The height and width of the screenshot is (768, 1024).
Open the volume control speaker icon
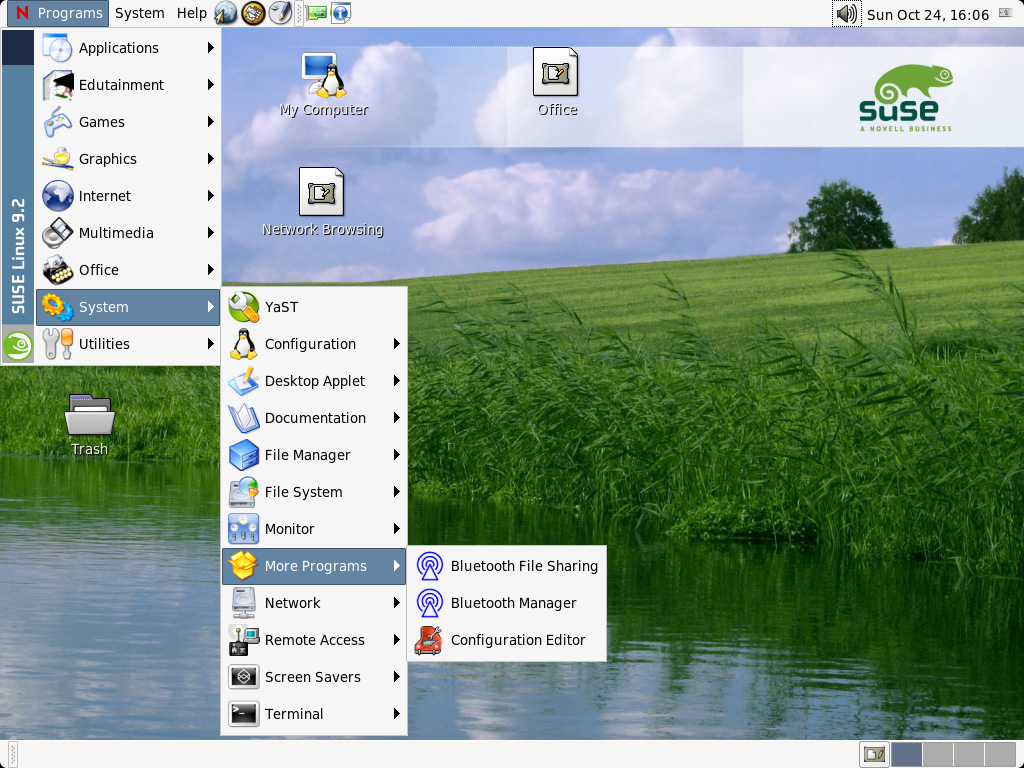click(846, 14)
